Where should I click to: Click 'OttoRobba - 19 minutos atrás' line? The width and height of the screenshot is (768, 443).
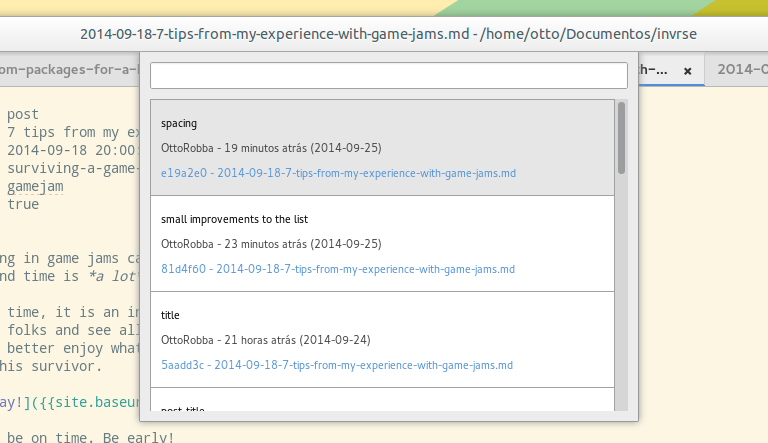(x=271, y=148)
